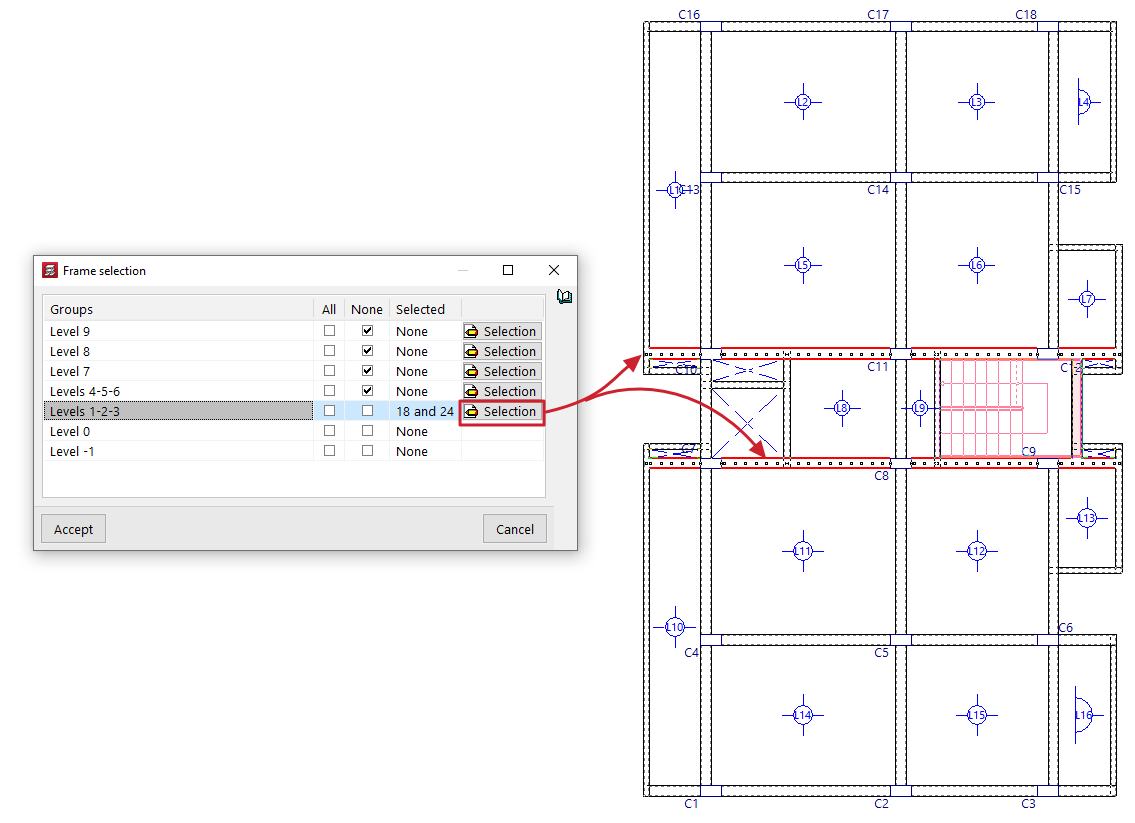Click slab marker L14 in the plan
The image size is (1135, 823).
coord(803,715)
